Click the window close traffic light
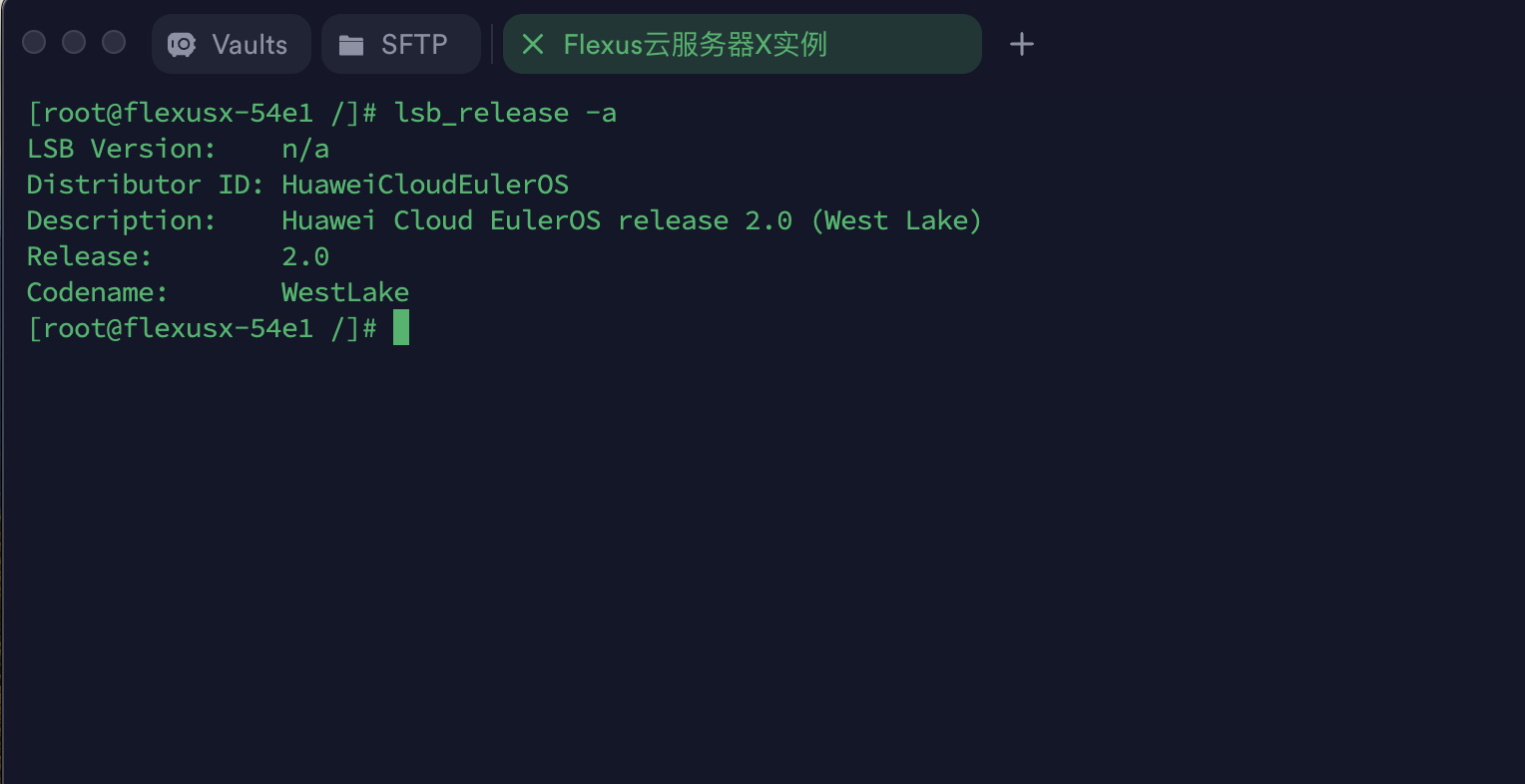Image resolution: width=1525 pixels, height=784 pixels. pyautogui.click(x=34, y=42)
